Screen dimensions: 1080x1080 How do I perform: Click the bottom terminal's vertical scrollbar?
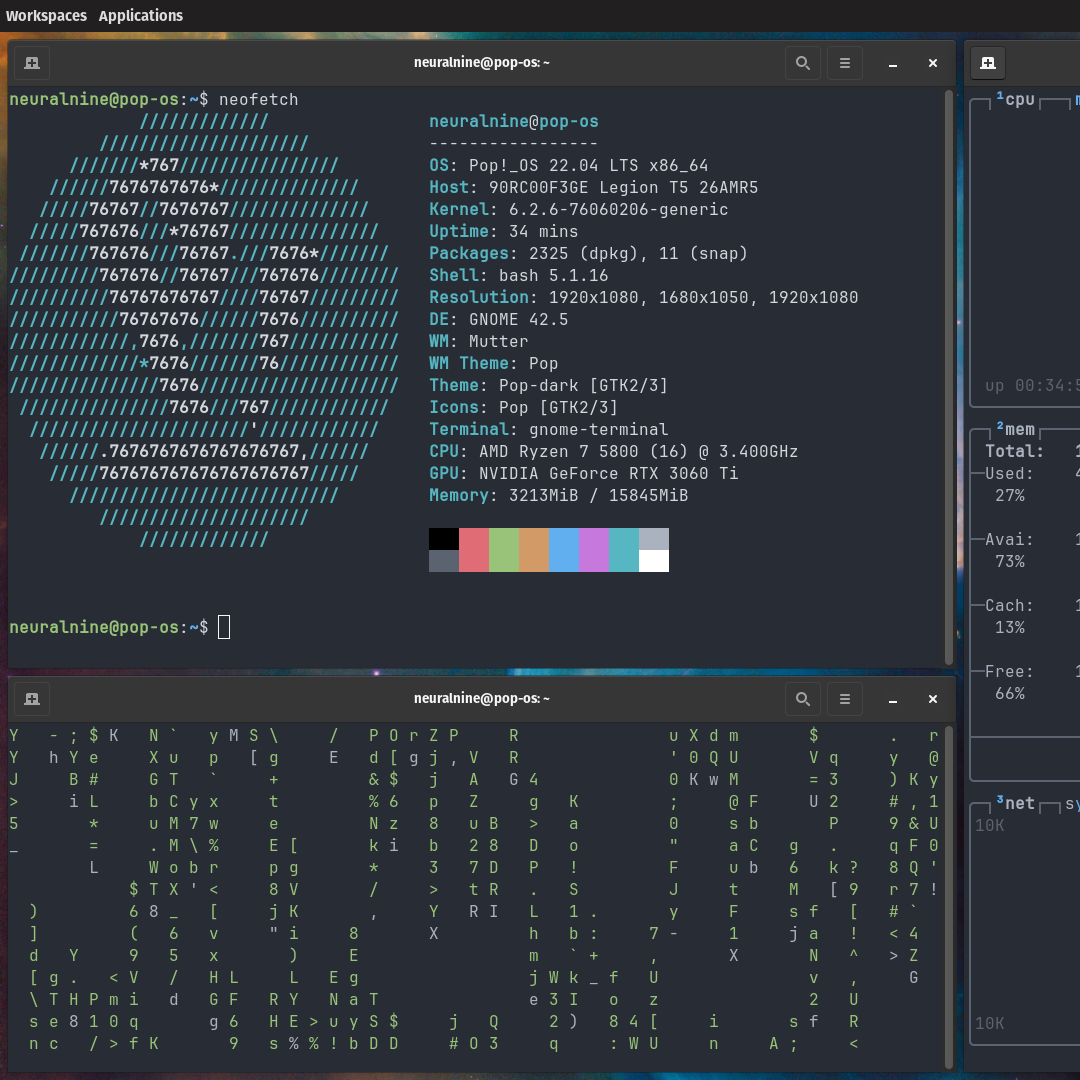coord(949,895)
